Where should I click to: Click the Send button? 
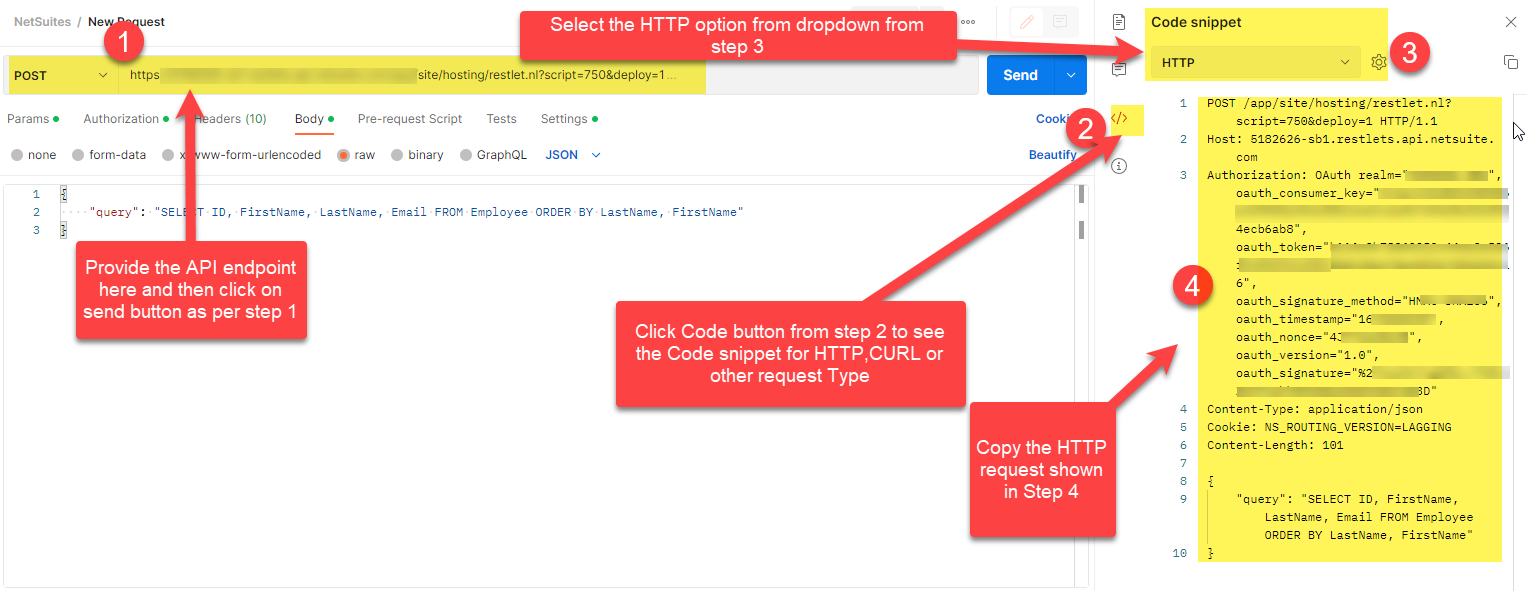(1021, 75)
